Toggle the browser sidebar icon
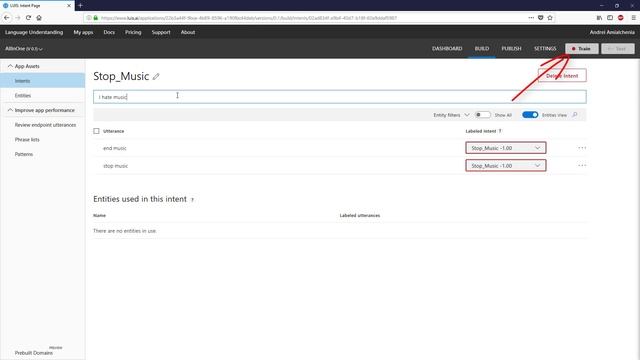Screen dimensions: 640x360 610,18
